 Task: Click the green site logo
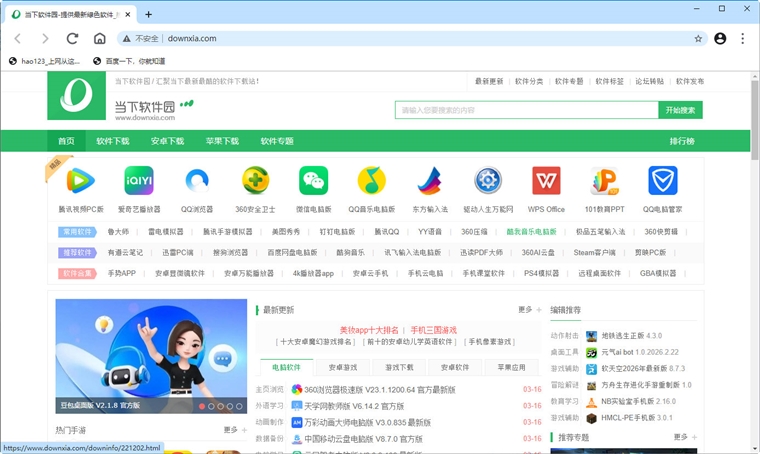click(x=77, y=96)
